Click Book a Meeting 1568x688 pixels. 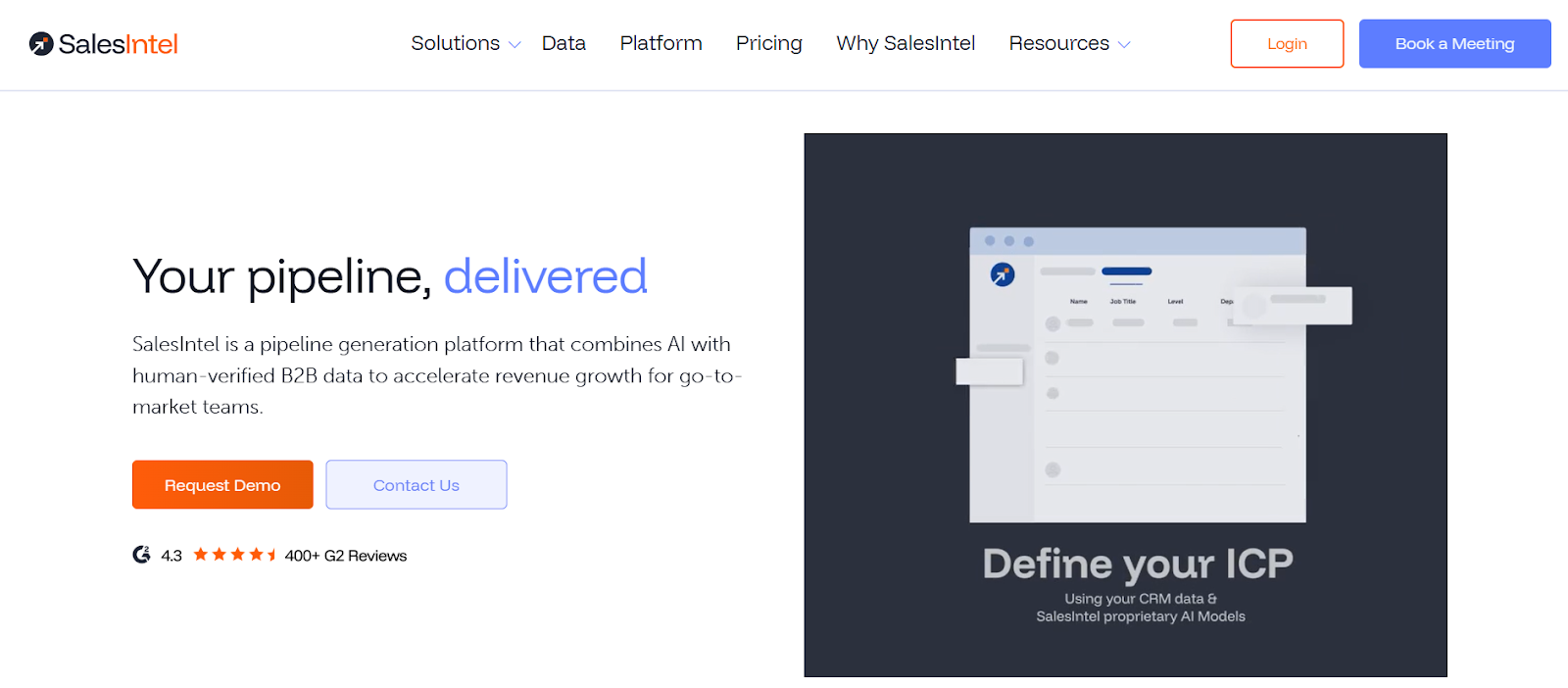pos(1454,44)
